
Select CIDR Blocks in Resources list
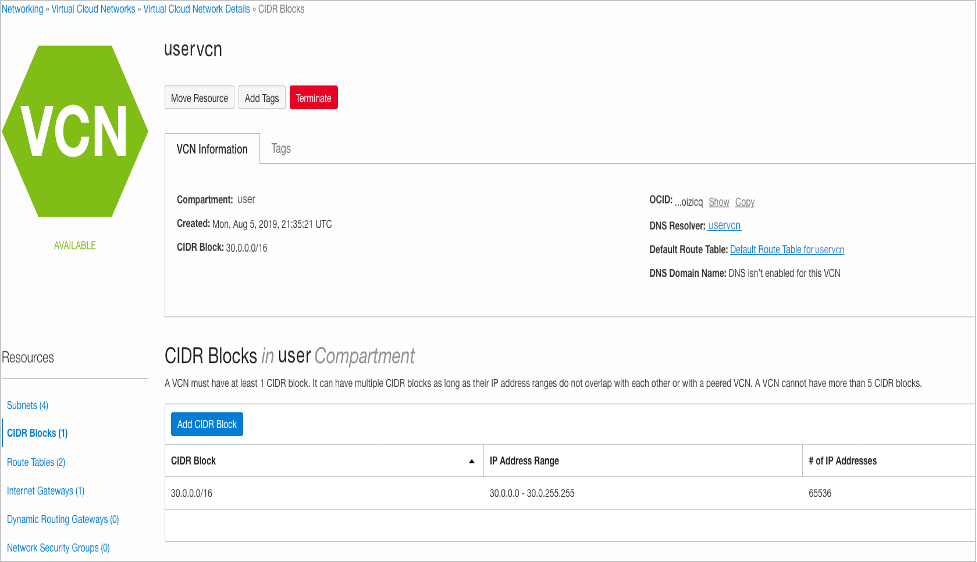[37, 433]
